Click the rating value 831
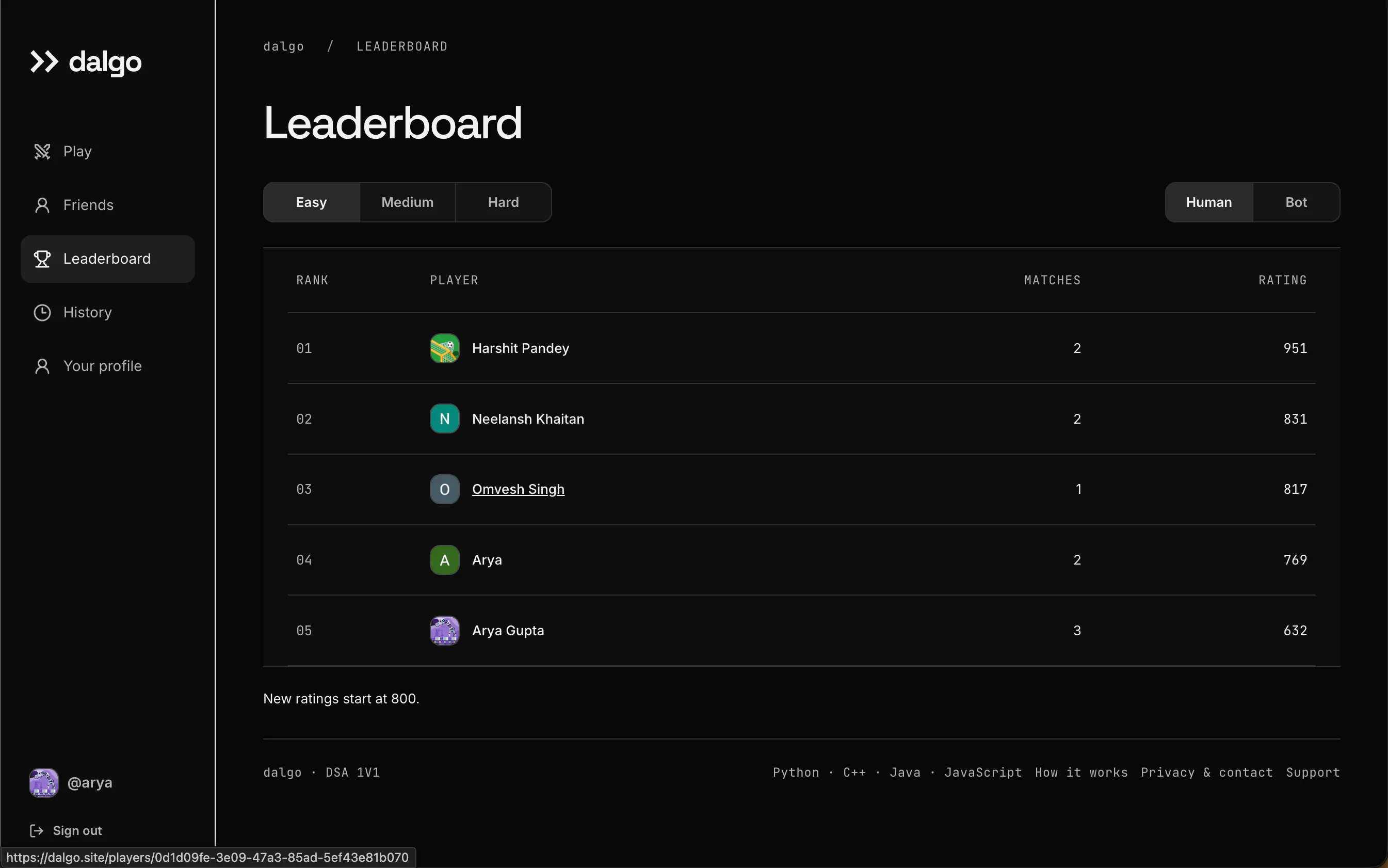1388x868 pixels. coord(1295,419)
